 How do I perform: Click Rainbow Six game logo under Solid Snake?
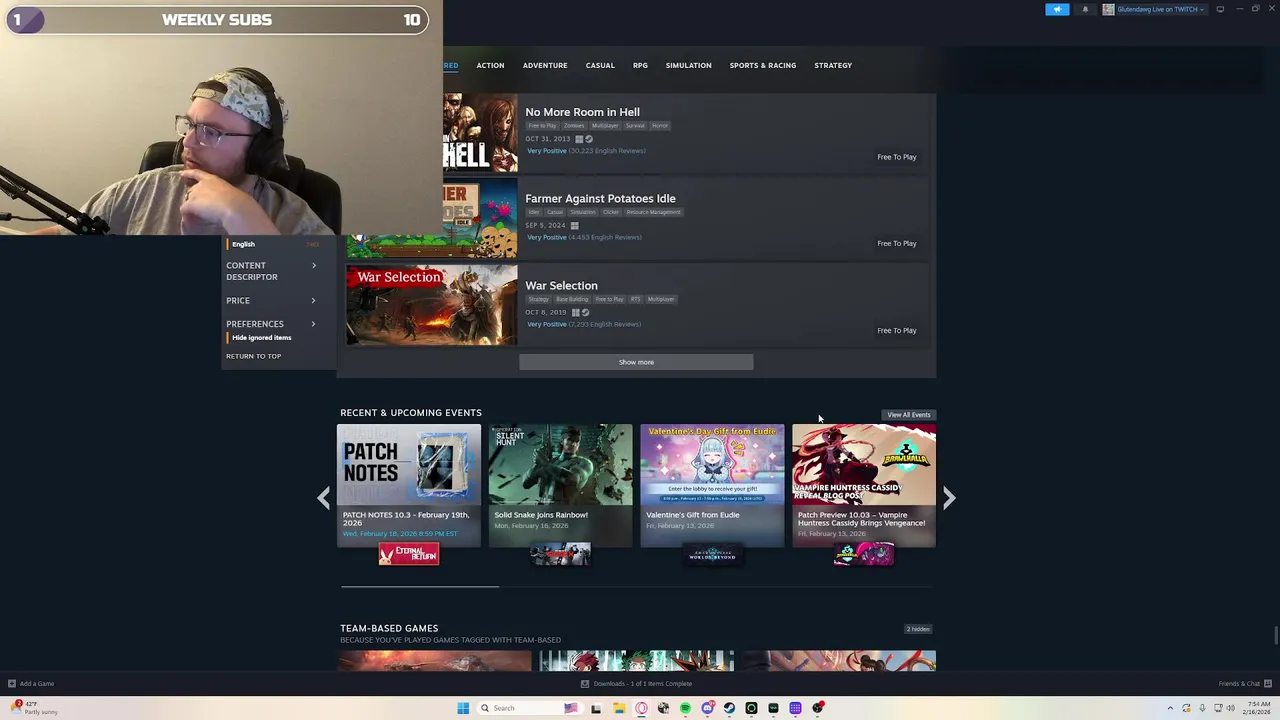point(561,554)
